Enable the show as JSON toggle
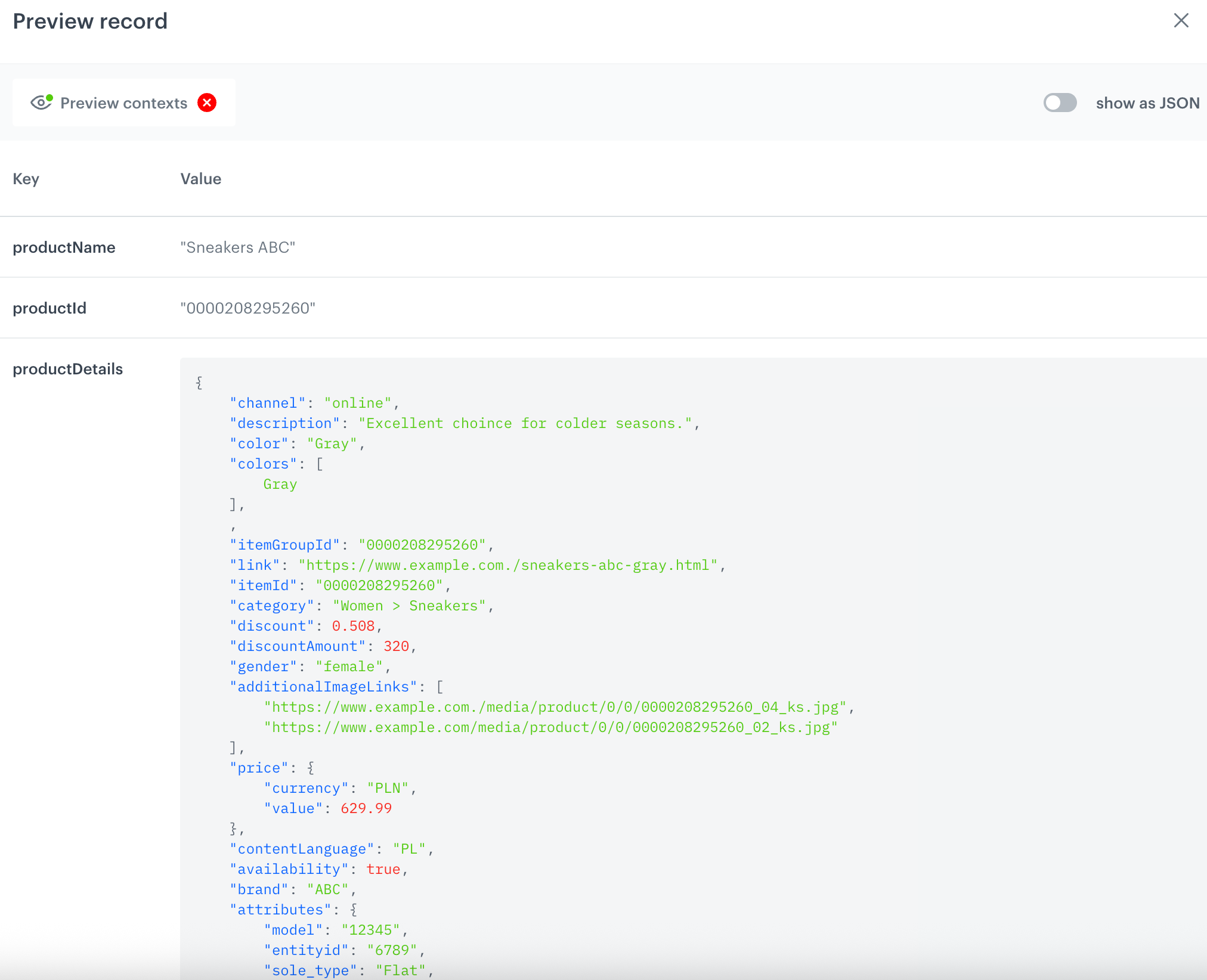 [1060, 103]
